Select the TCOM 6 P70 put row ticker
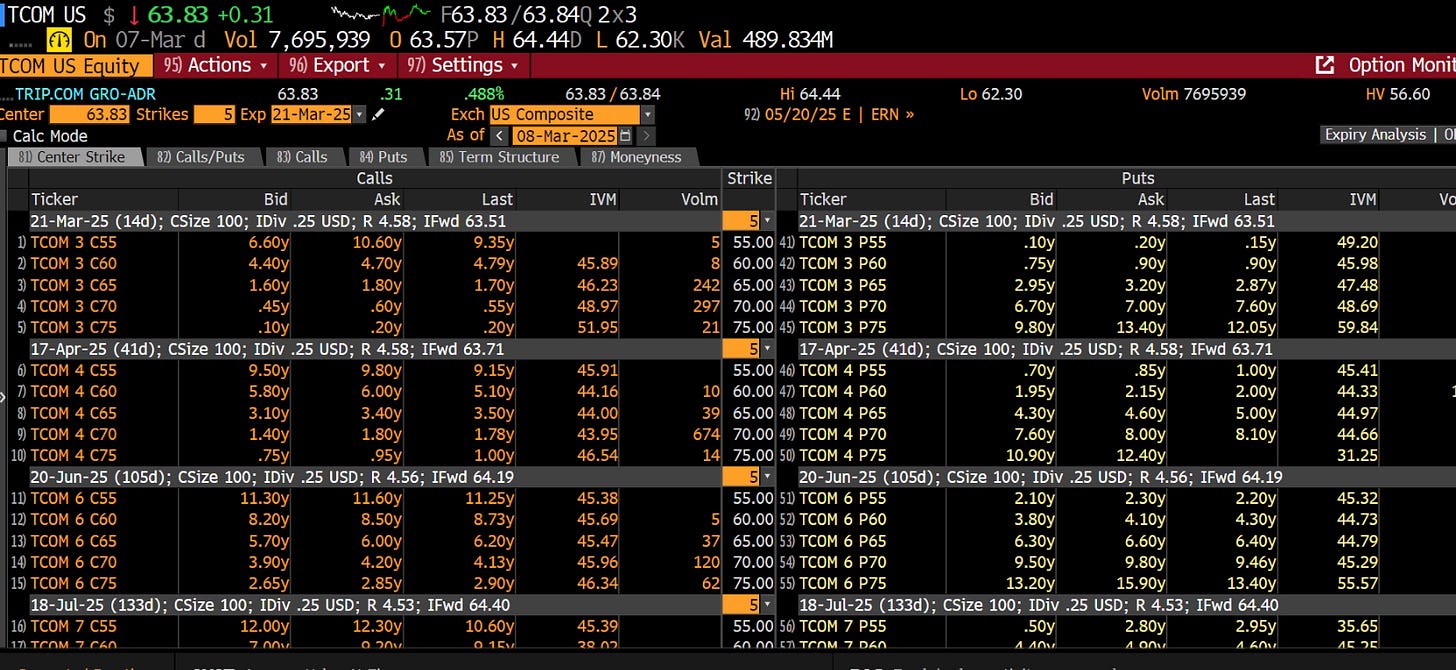The width and height of the screenshot is (1456, 670). click(x=843, y=563)
